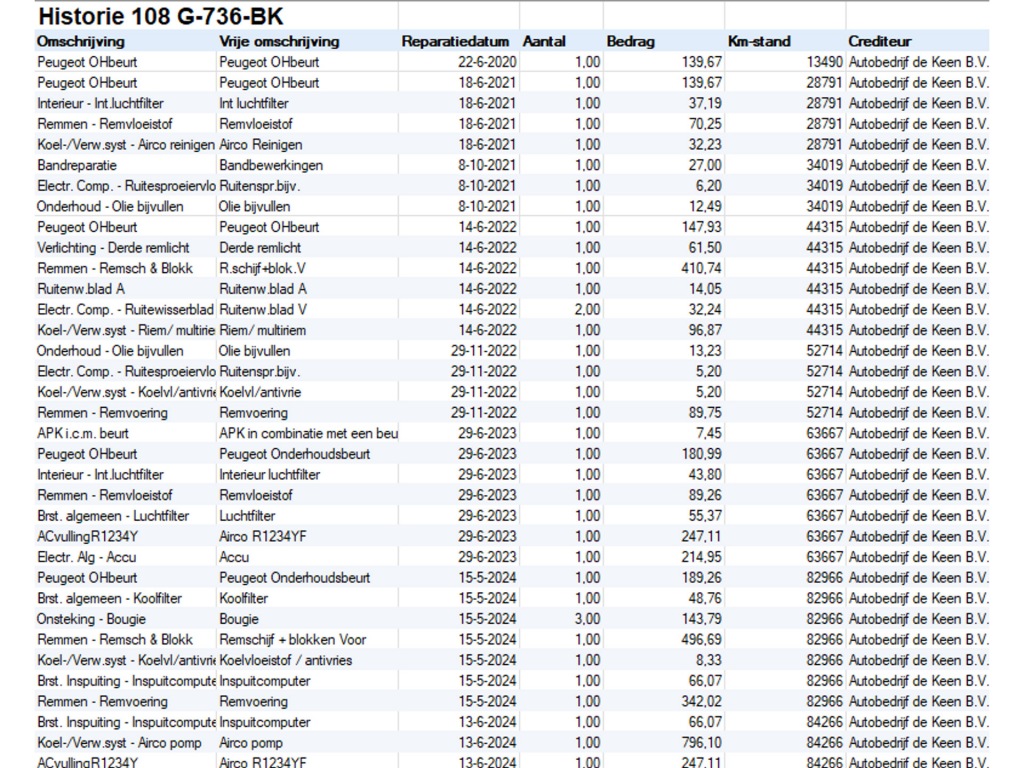Viewport: 1024px width, 768px height.
Task: Click the Aantal column header
Action: click(x=544, y=41)
